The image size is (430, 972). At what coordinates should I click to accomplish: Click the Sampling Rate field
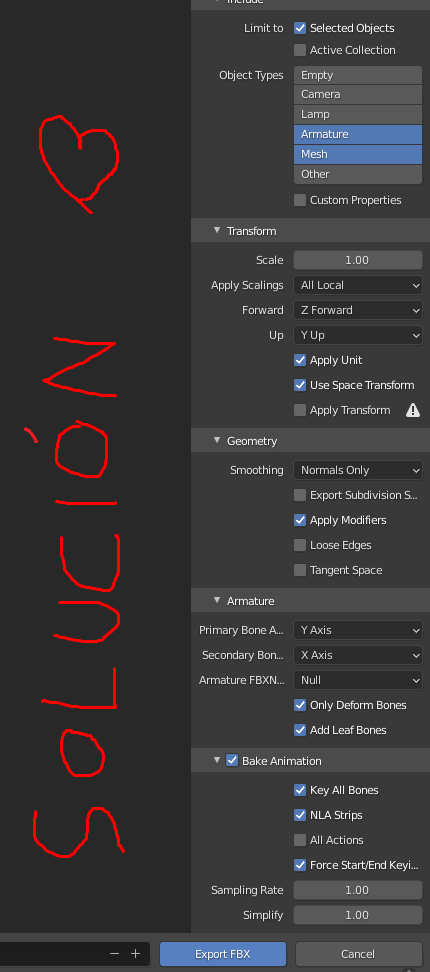click(x=358, y=890)
